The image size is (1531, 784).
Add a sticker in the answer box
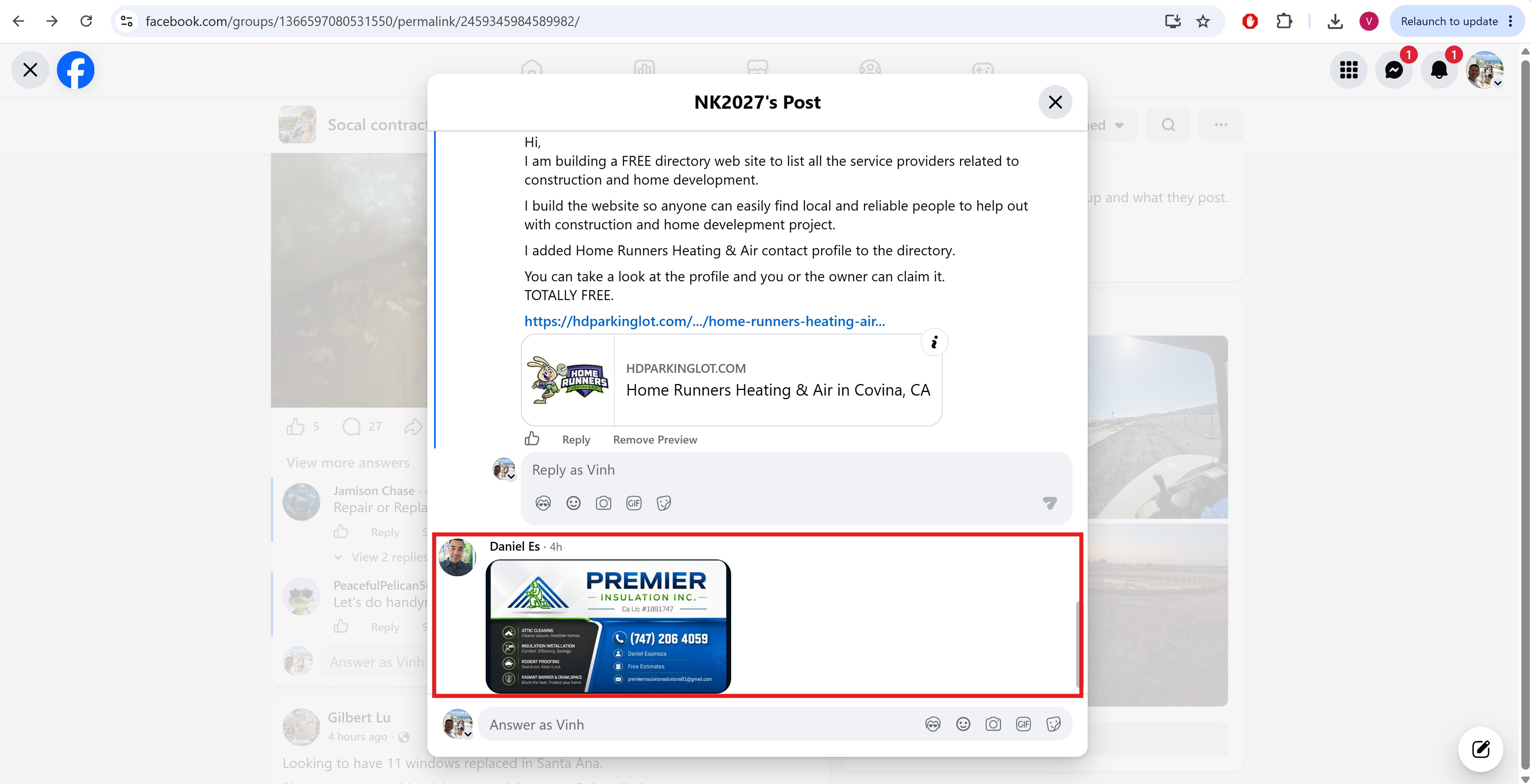[1054, 724]
